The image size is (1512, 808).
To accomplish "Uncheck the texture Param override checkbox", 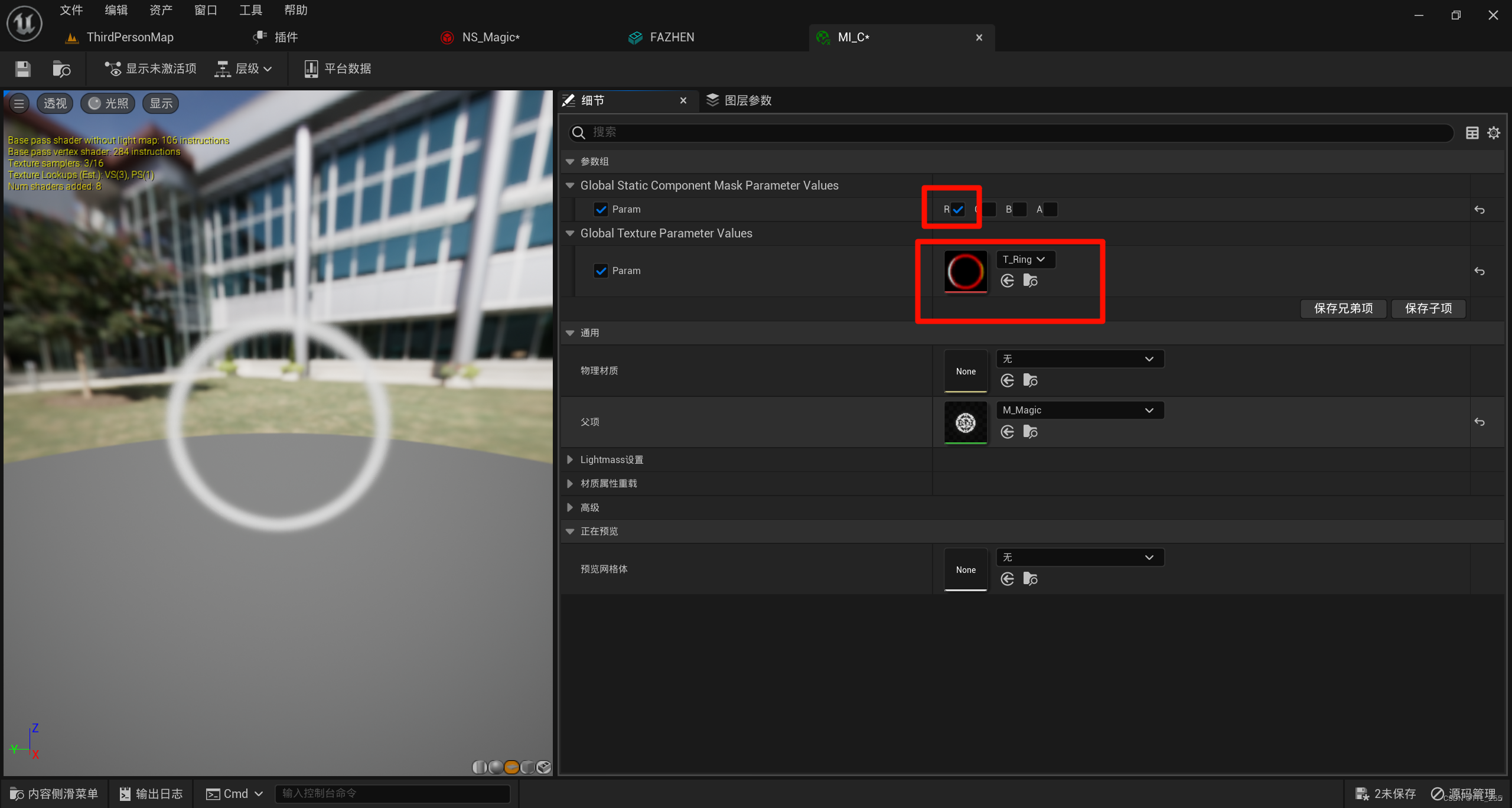I will pyautogui.click(x=601, y=271).
